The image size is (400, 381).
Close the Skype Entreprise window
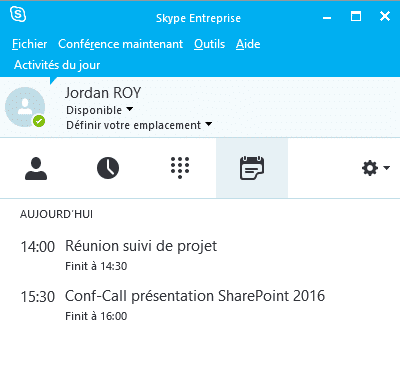385,16
